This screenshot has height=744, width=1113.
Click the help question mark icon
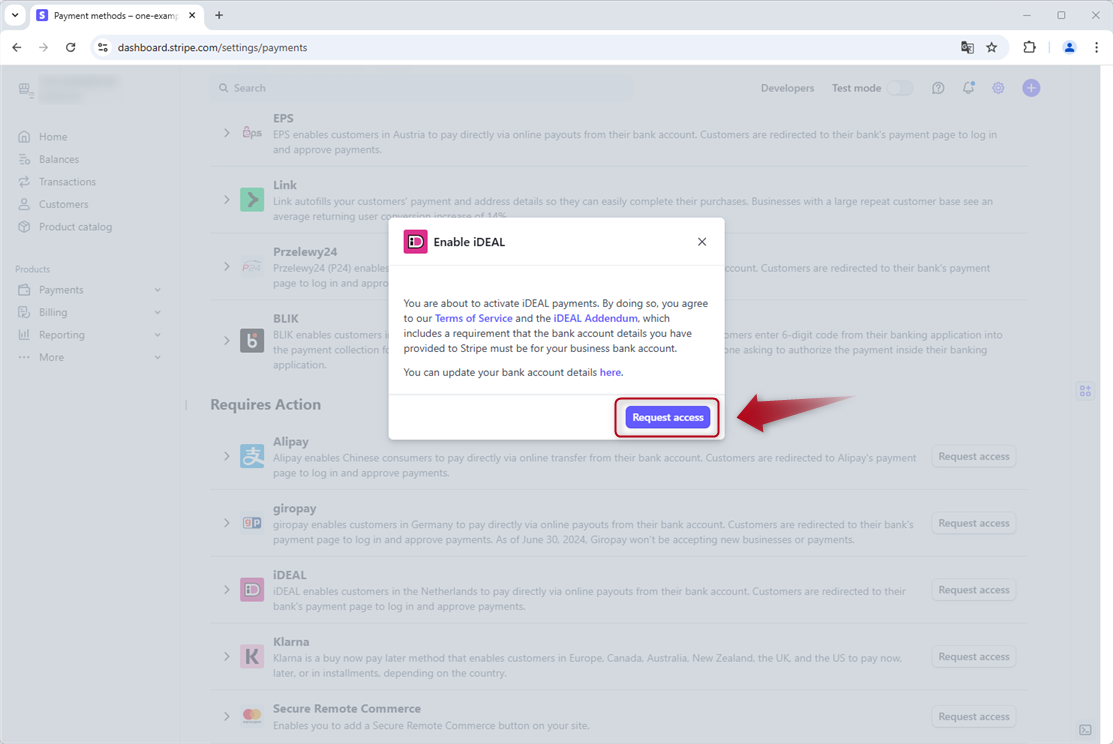click(938, 88)
